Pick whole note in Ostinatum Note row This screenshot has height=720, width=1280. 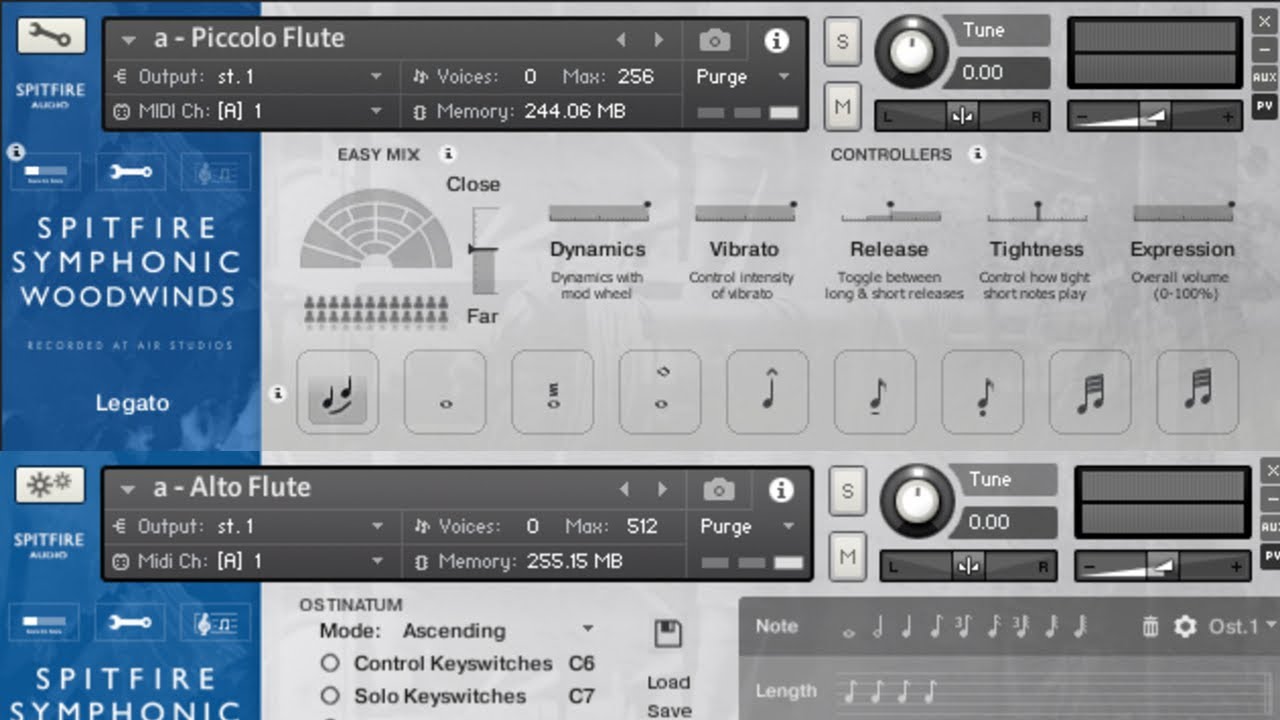click(x=850, y=632)
